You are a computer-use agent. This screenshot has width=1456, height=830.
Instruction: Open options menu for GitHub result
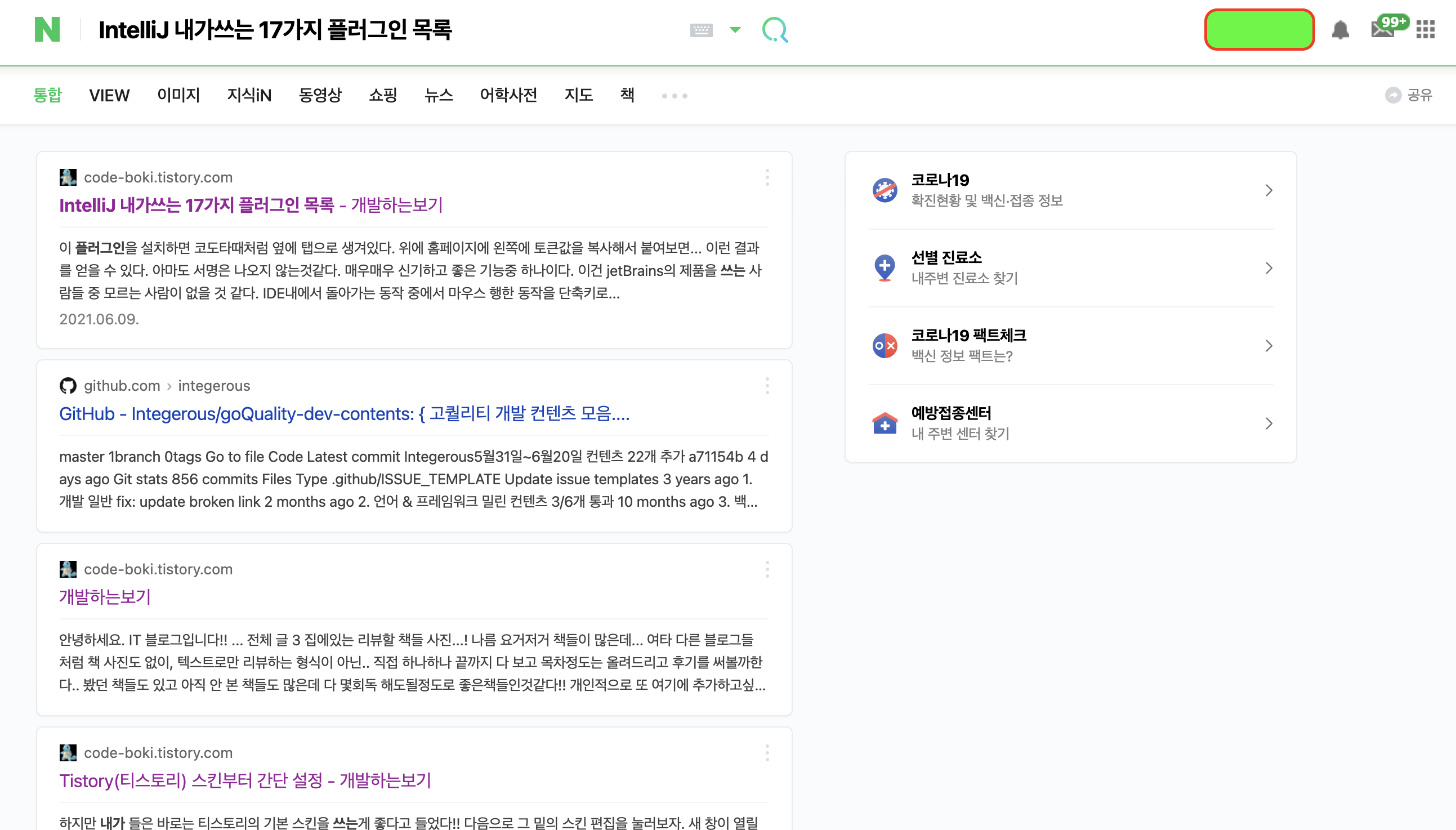(x=767, y=386)
